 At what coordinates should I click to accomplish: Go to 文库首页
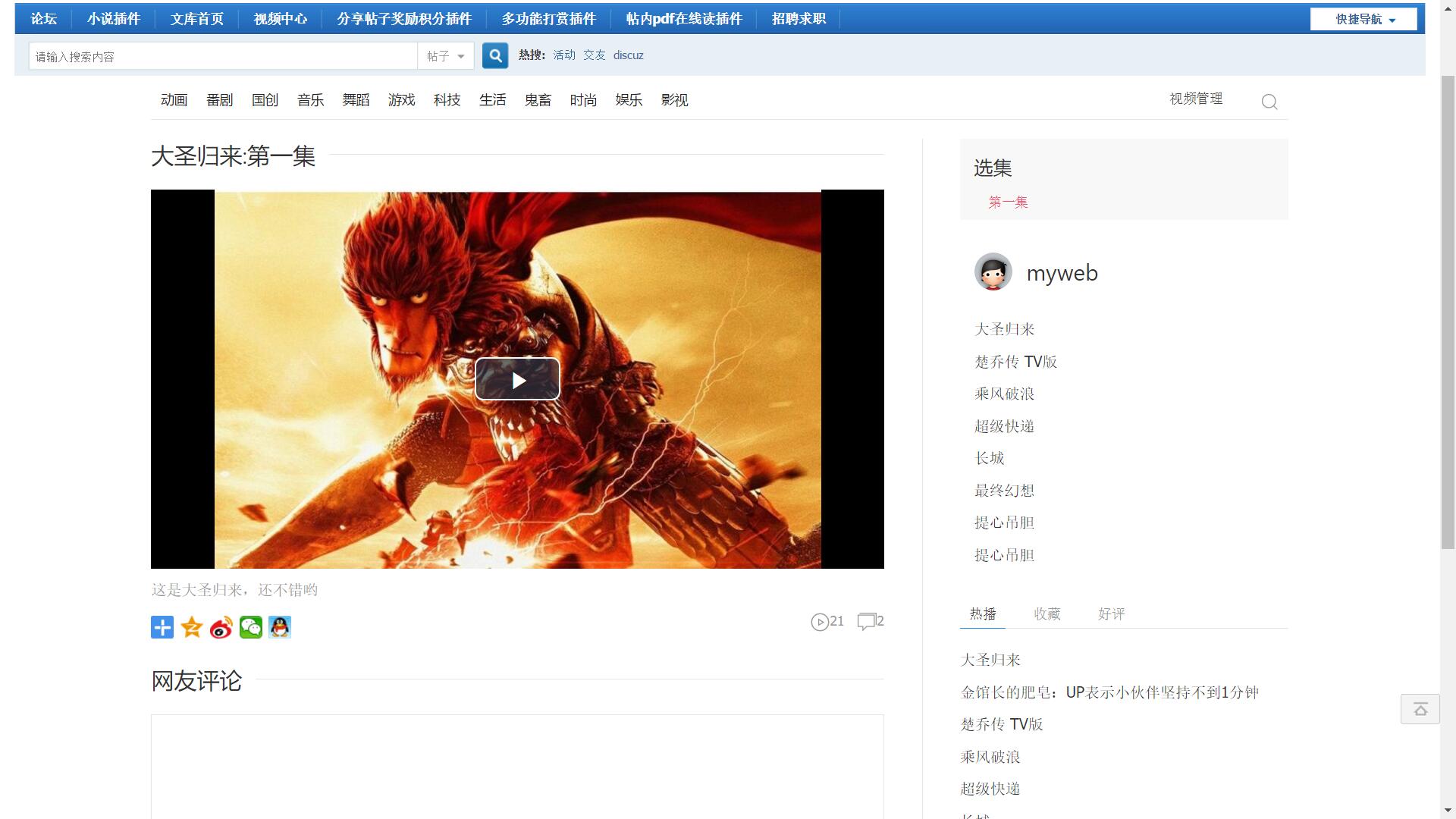[197, 19]
